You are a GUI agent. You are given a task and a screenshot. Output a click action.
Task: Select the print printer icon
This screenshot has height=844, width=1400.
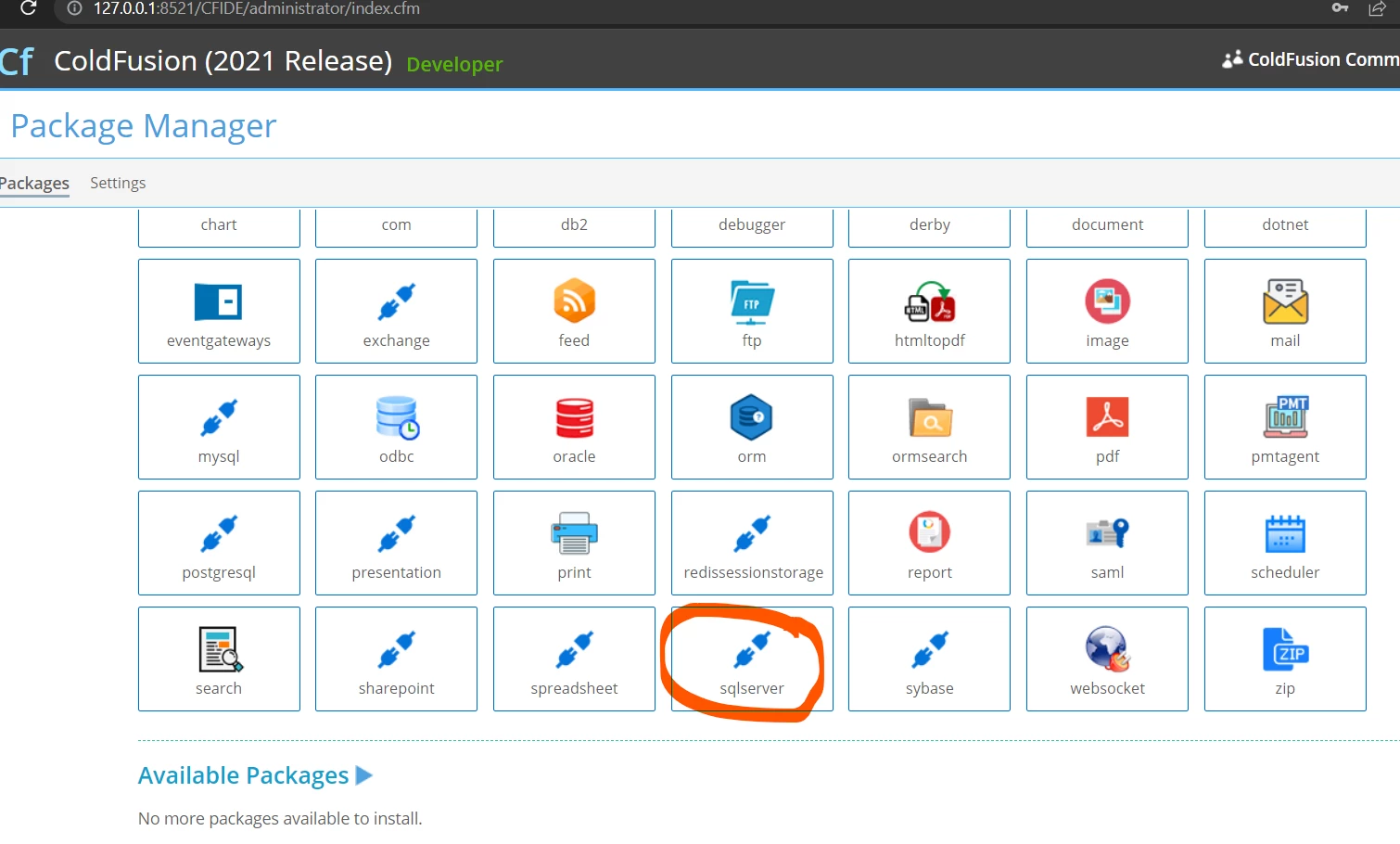574,532
